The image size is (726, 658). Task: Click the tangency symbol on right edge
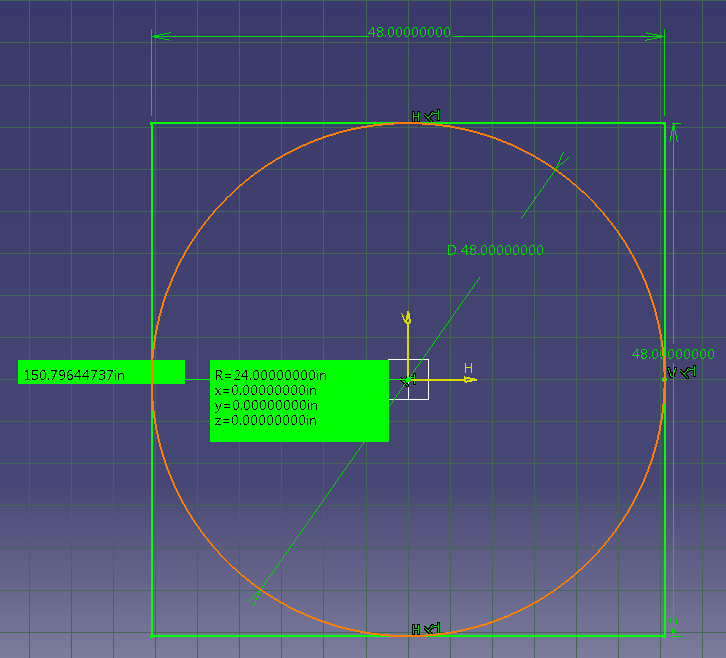[689, 373]
